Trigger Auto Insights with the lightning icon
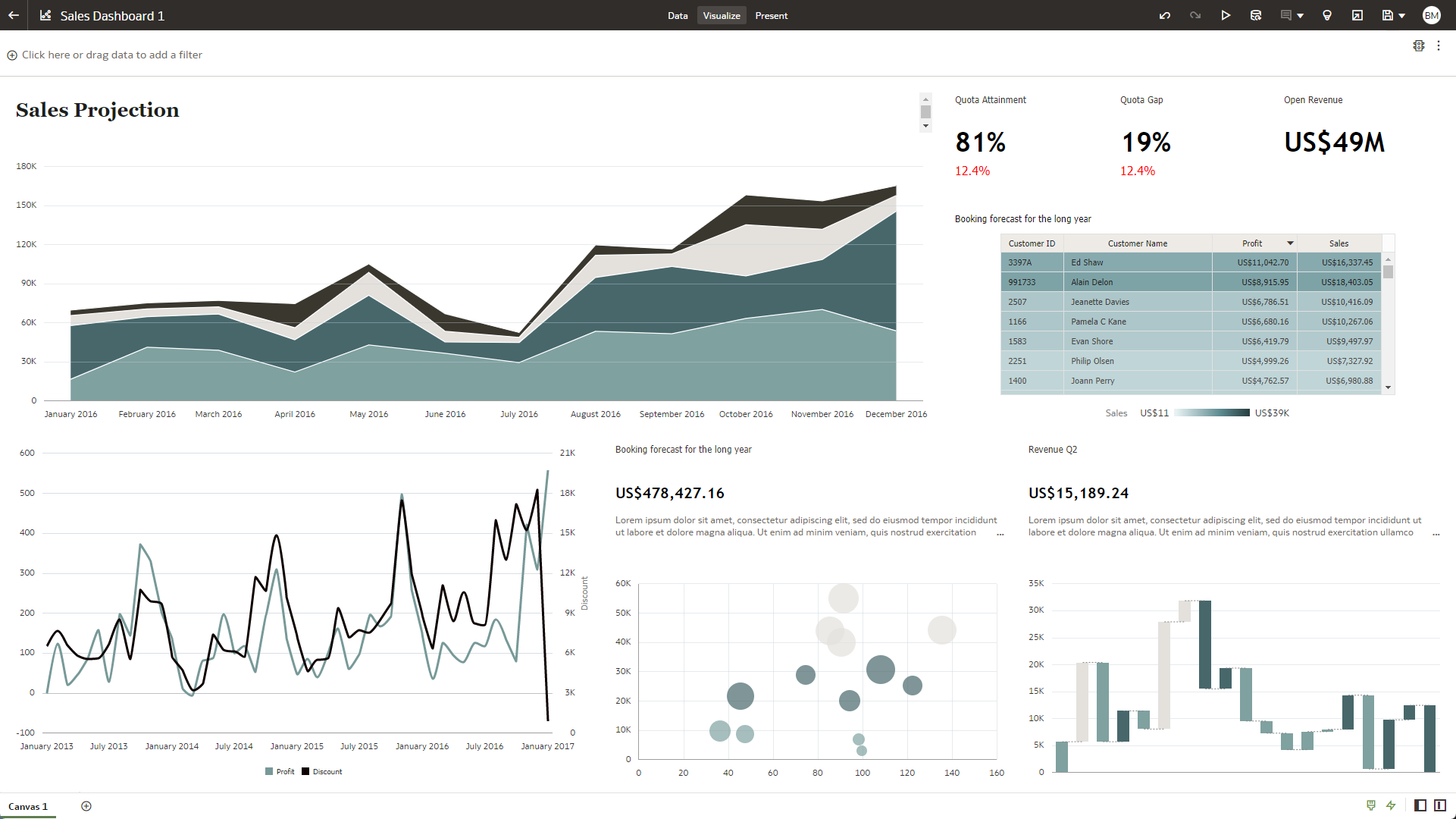Viewport: 1456px width, 819px height. (1391, 805)
